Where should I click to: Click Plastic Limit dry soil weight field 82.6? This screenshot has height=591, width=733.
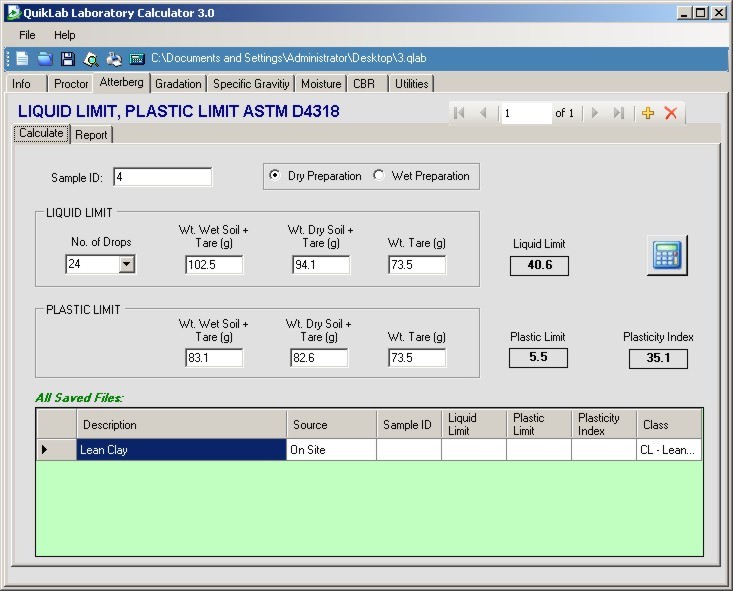319,358
